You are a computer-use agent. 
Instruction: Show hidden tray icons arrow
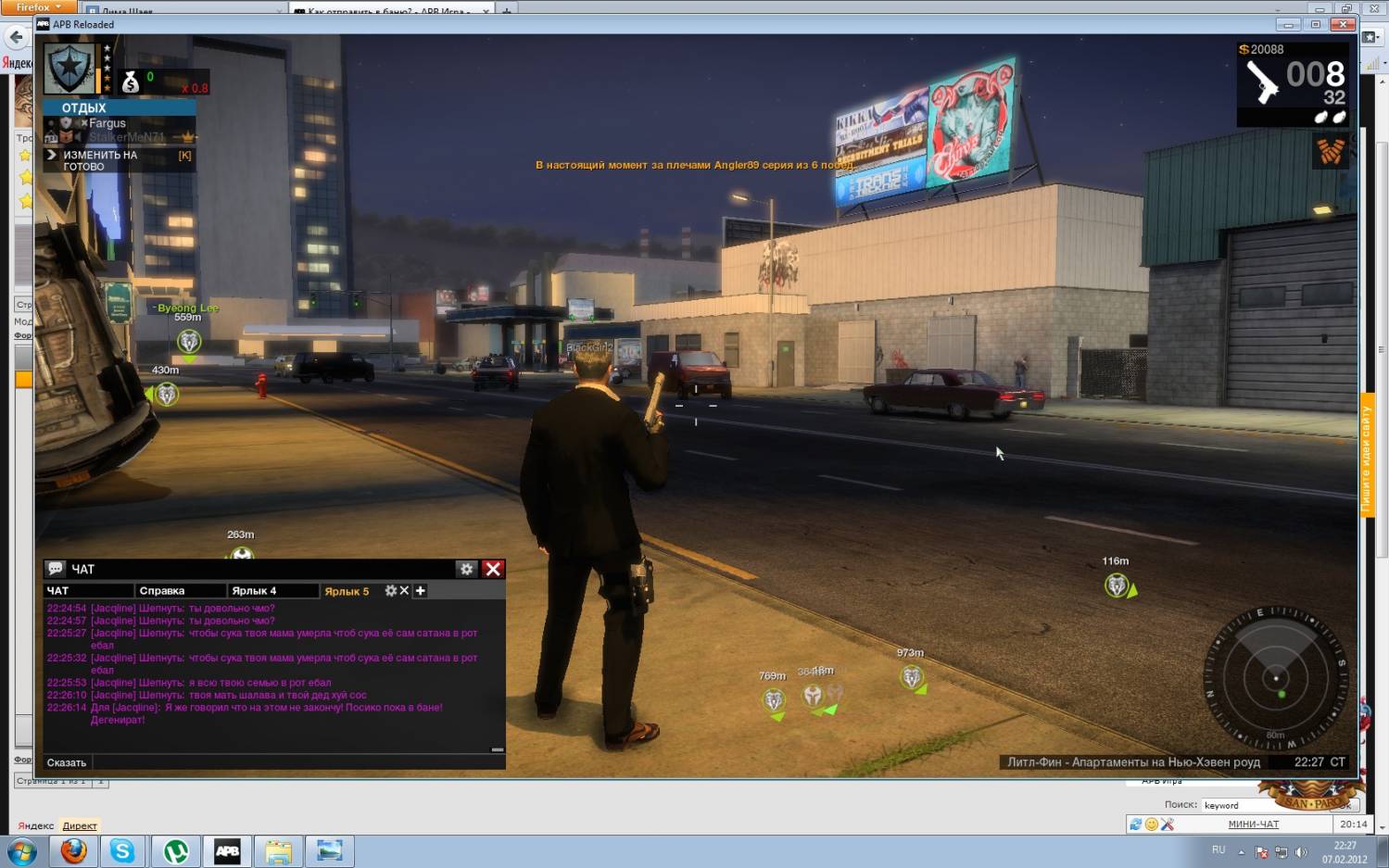click(x=1241, y=852)
